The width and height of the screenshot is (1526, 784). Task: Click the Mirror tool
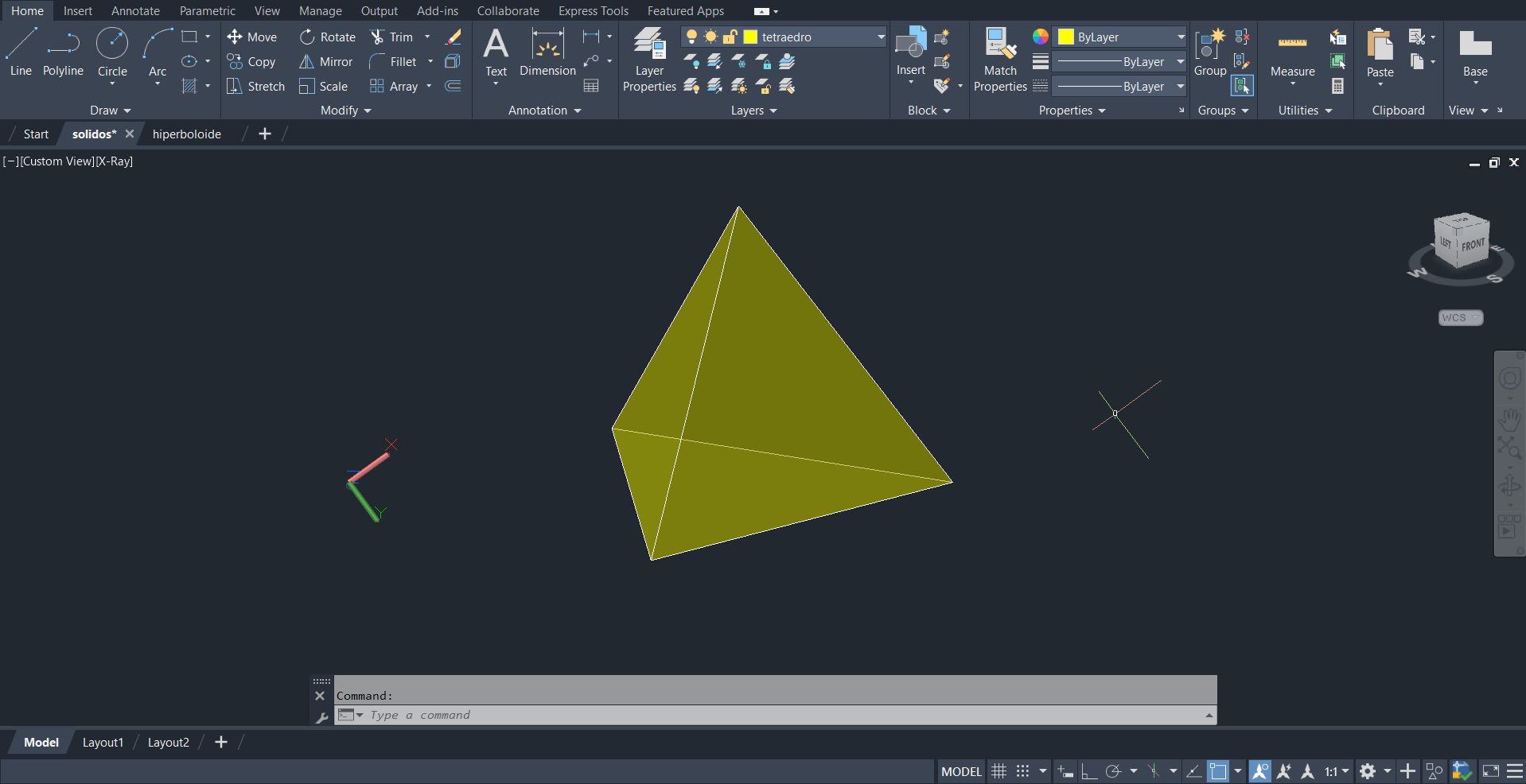[325, 61]
